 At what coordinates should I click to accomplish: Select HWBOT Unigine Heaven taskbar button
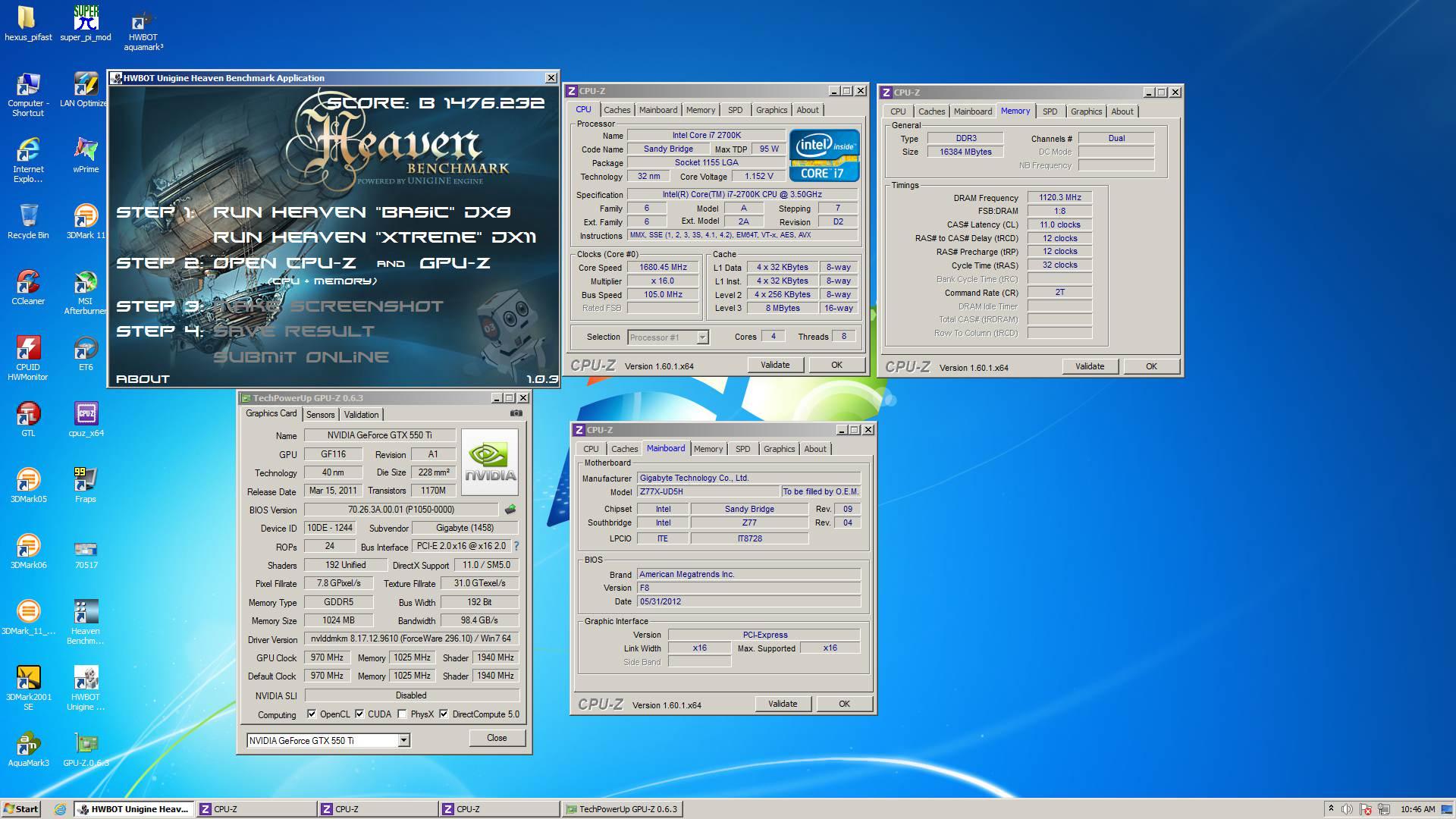pyautogui.click(x=133, y=809)
